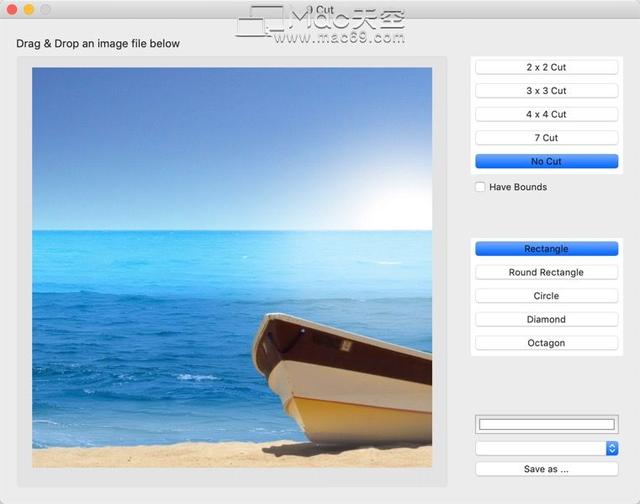Click the Drag & Drop instruction label

click(x=98, y=44)
